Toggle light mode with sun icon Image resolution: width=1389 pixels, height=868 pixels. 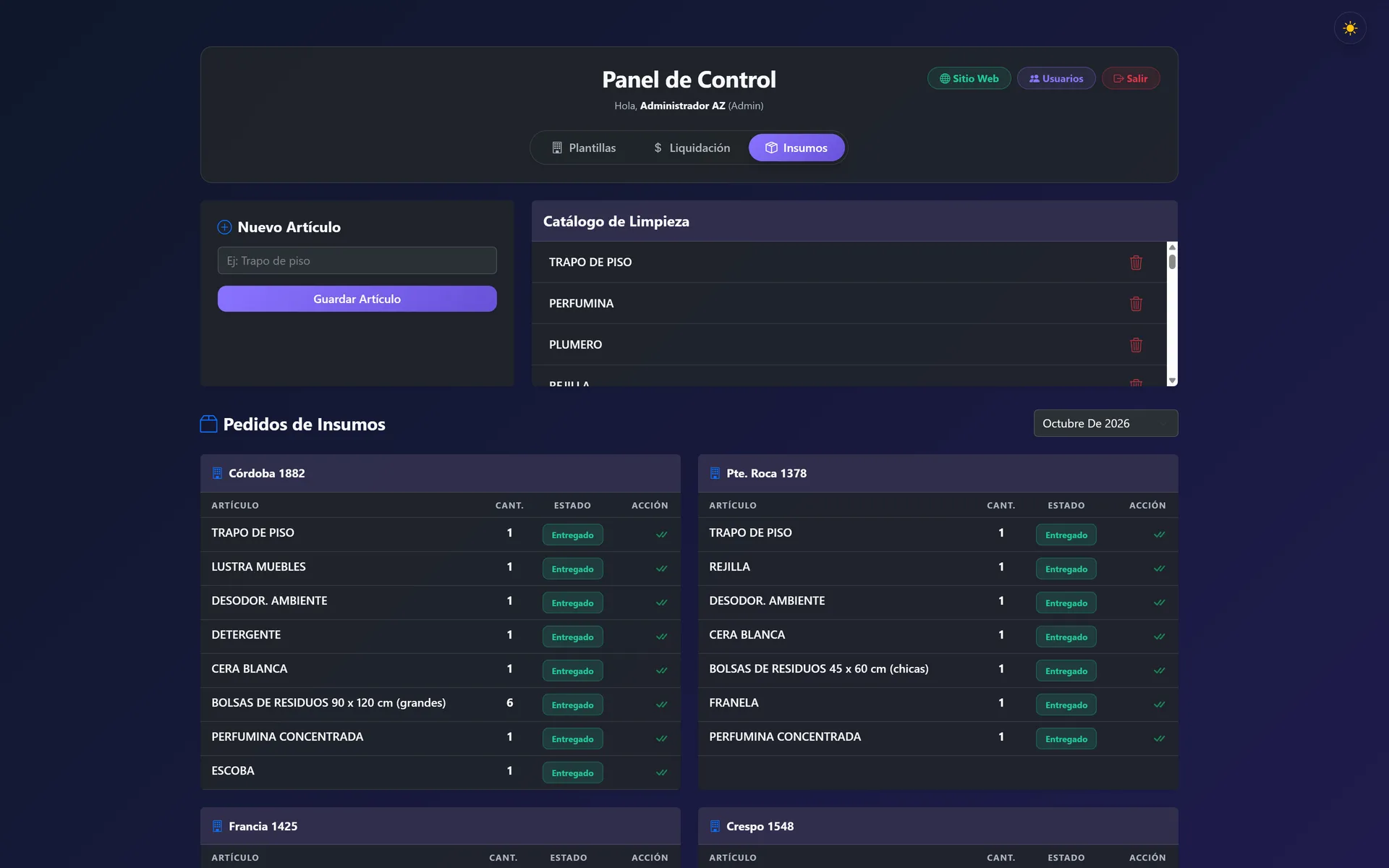[1350, 28]
